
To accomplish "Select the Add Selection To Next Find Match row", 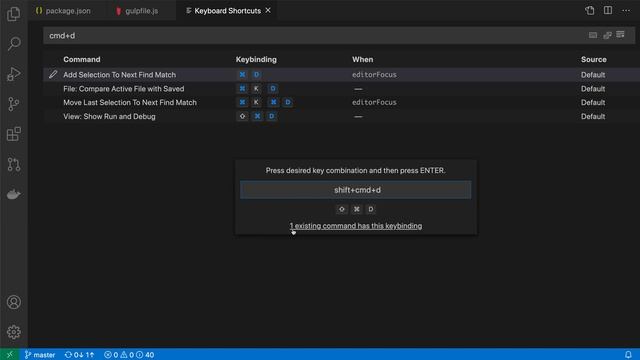I will pos(341,75).
